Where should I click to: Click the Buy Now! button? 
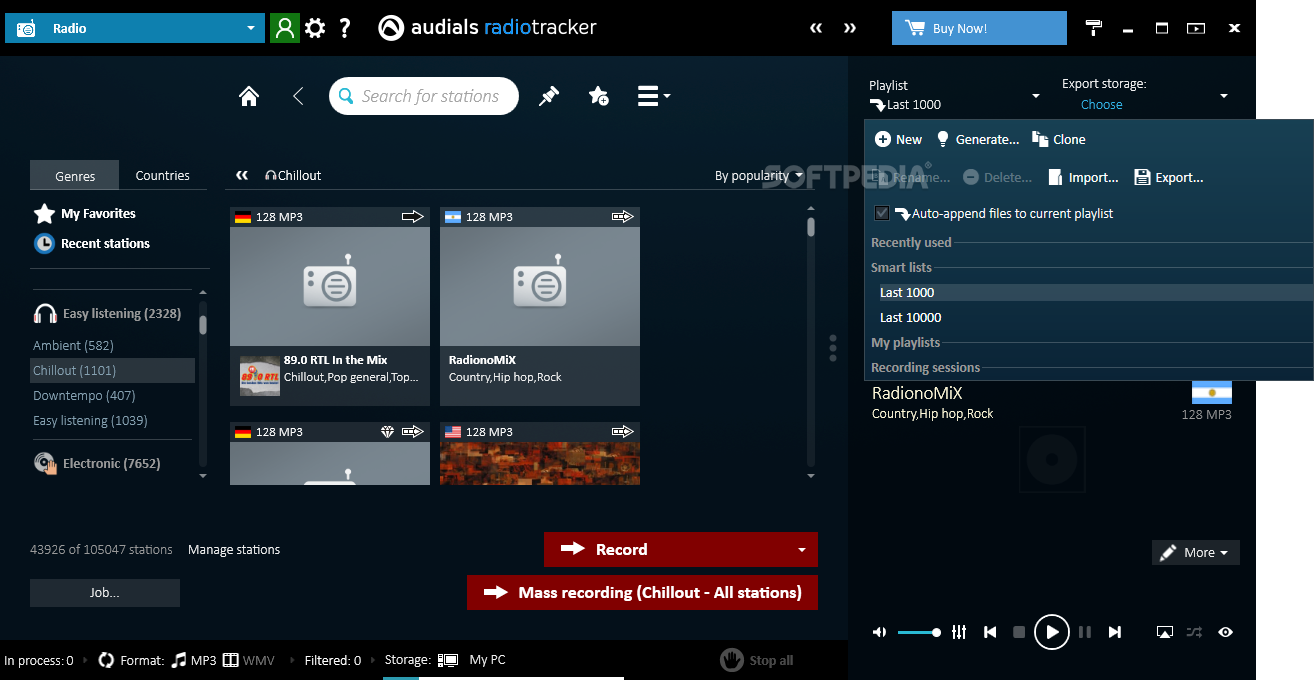point(979,28)
